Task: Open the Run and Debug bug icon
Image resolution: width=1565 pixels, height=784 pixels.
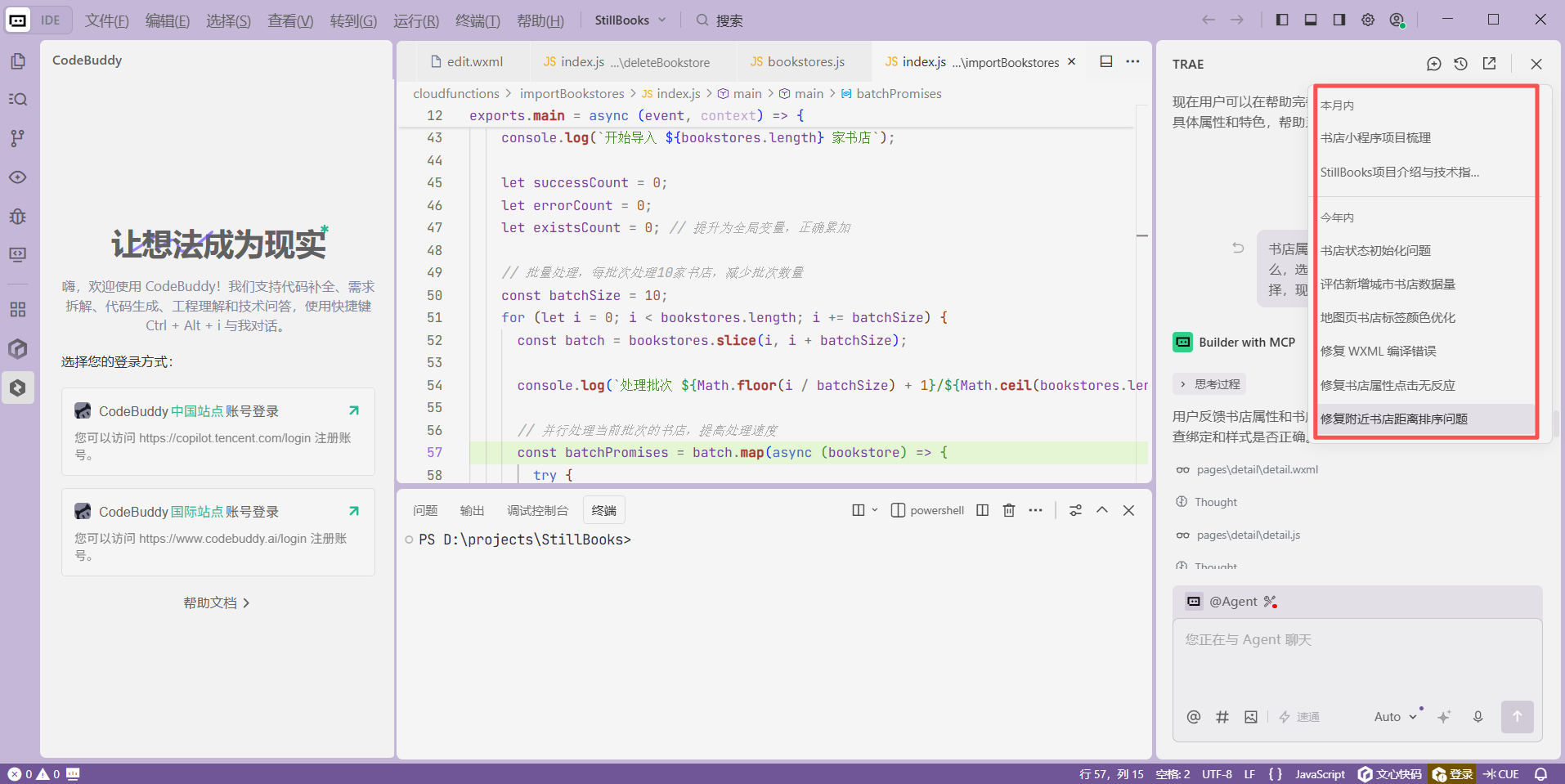Action: pos(18,216)
